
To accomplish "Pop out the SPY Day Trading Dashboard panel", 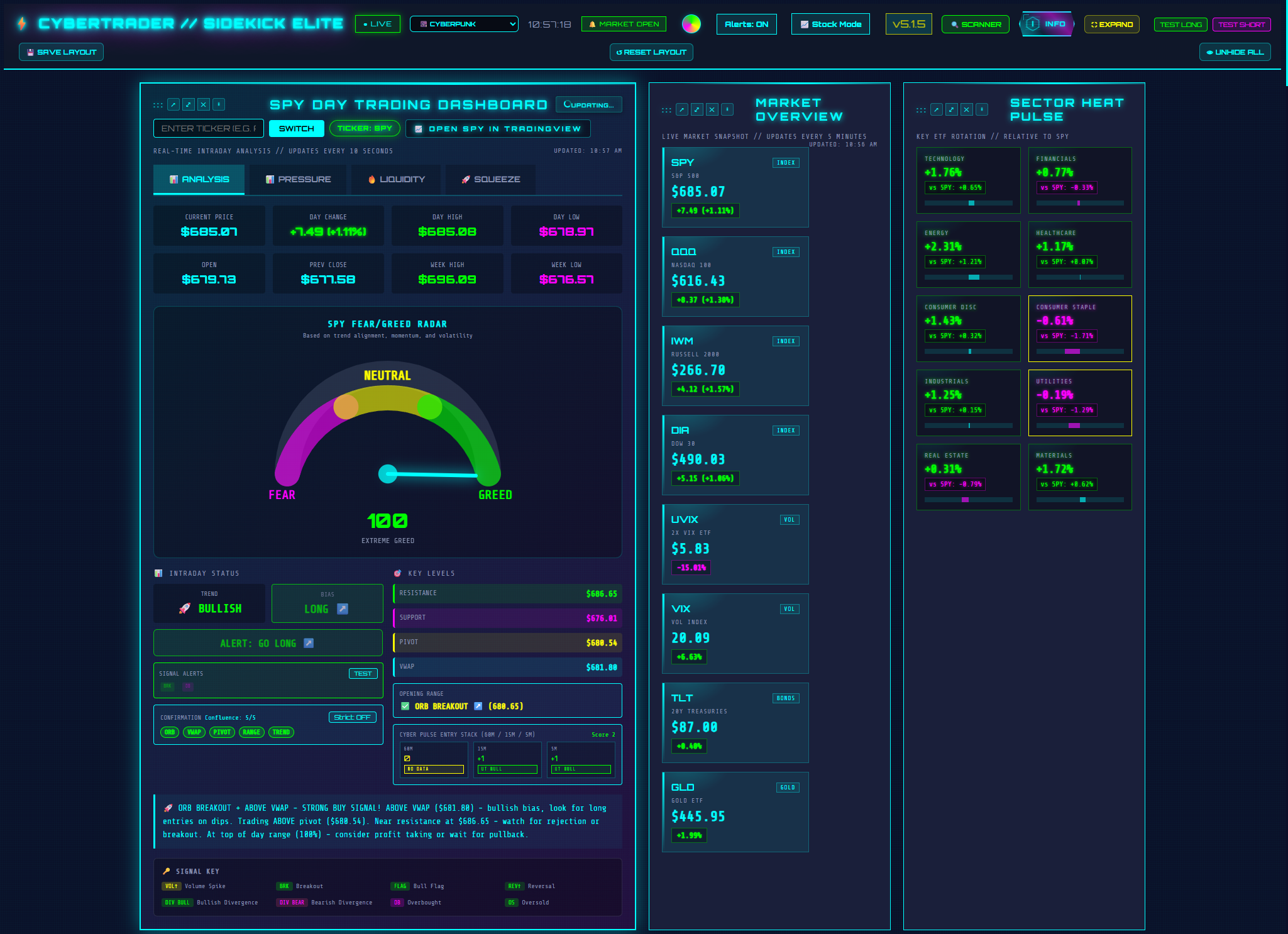I will point(173,104).
